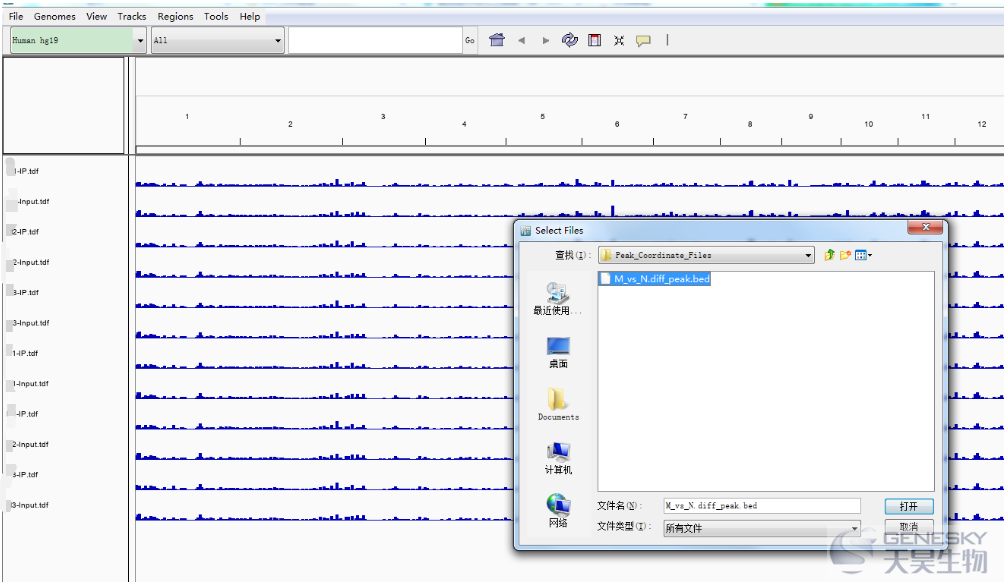1008x582 pixels.
Task: Close the Select Files dialog
Action: [926, 227]
